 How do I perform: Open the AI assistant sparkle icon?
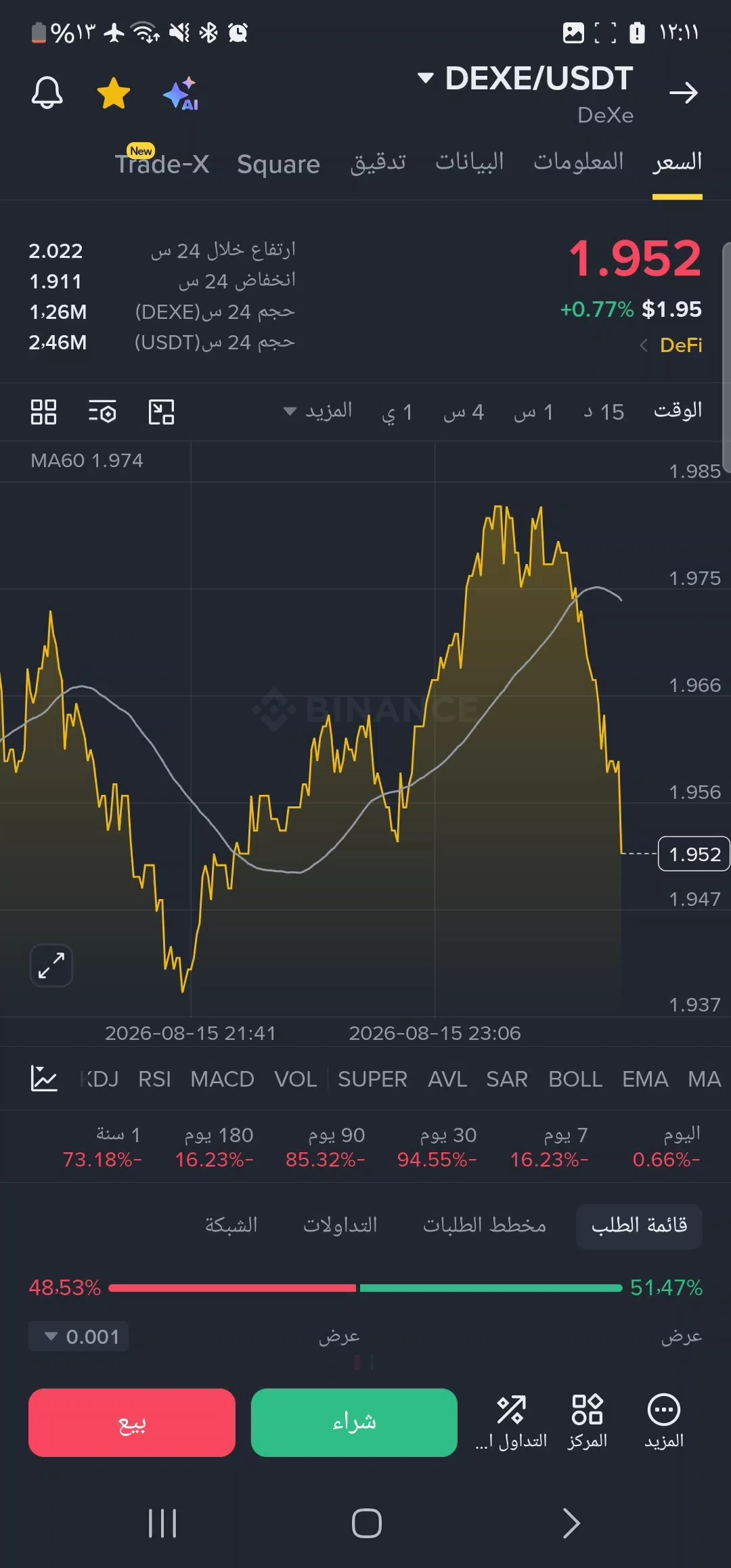tap(181, 93)
